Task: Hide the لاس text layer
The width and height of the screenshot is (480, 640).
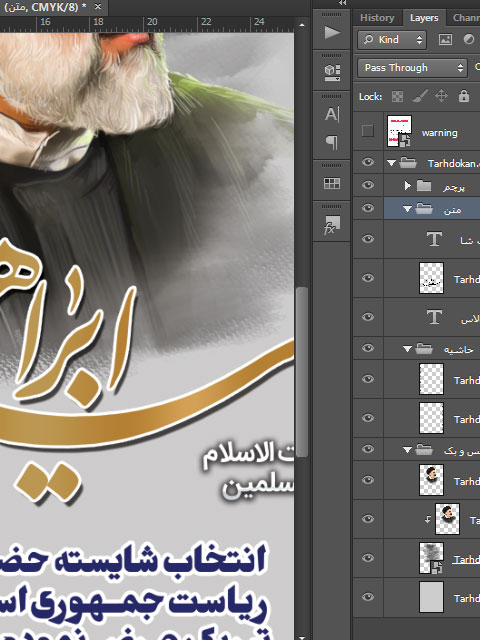Action: click(368, 317)
